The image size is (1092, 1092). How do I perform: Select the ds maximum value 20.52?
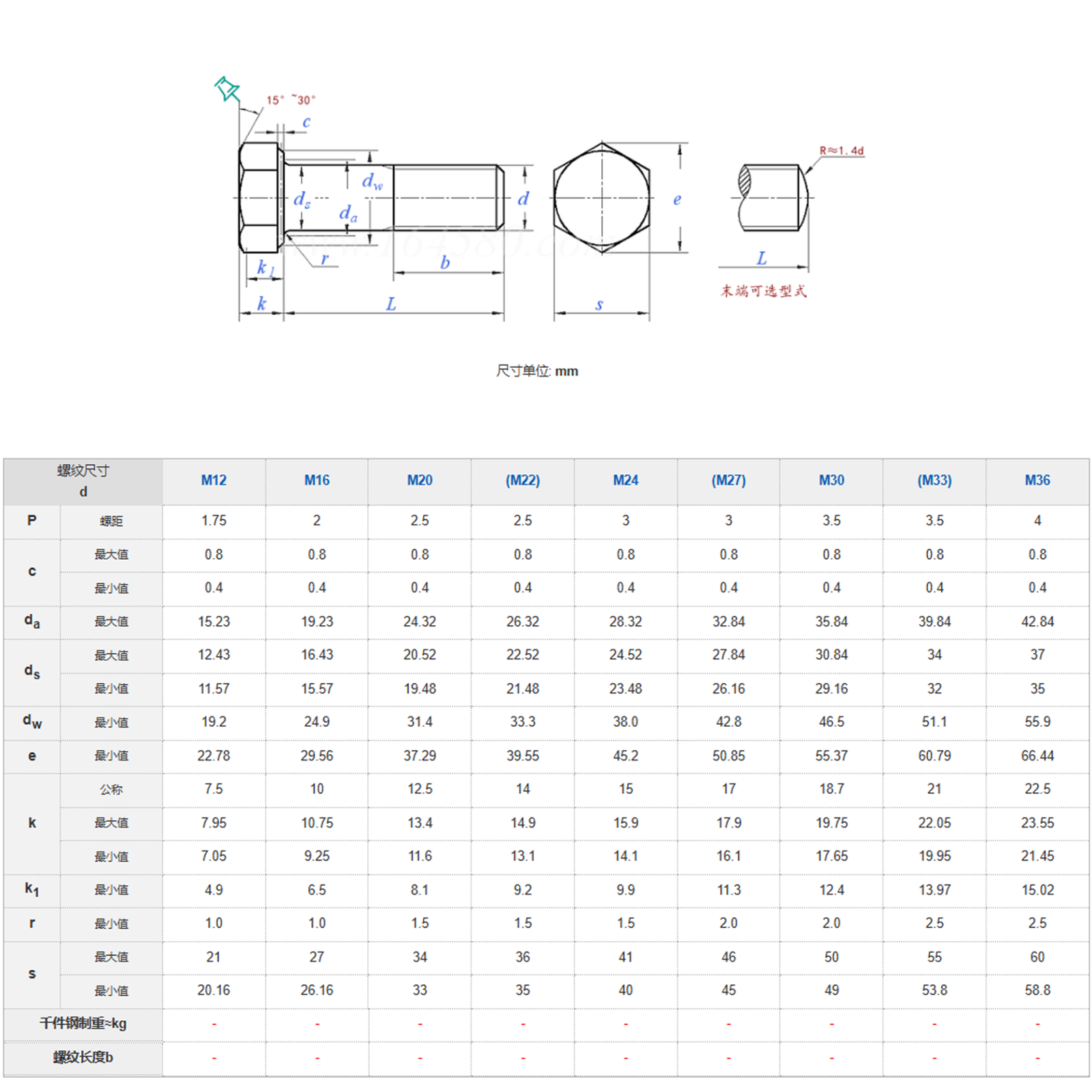coord(420,655)
